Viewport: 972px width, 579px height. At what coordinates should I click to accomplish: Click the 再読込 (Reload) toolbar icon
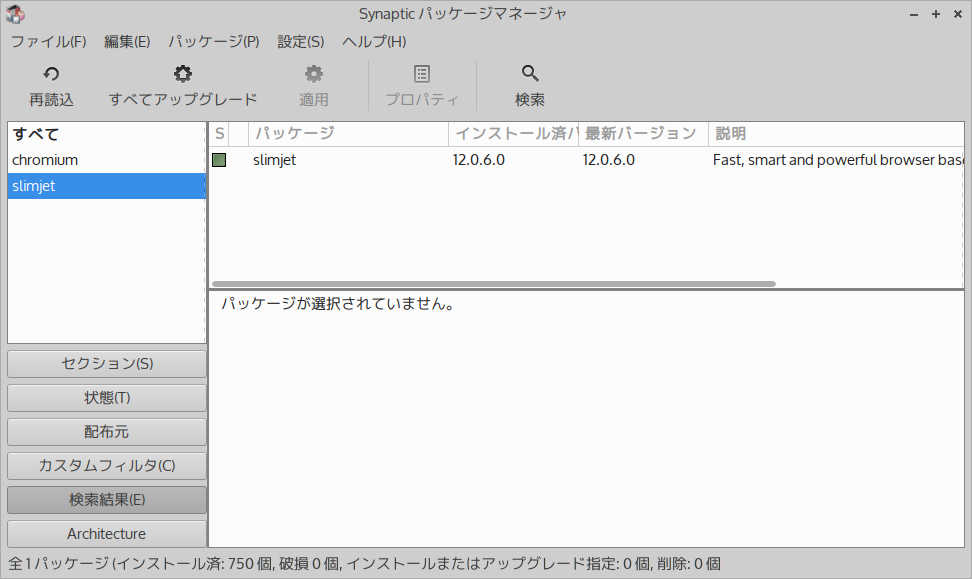[51, 73]
